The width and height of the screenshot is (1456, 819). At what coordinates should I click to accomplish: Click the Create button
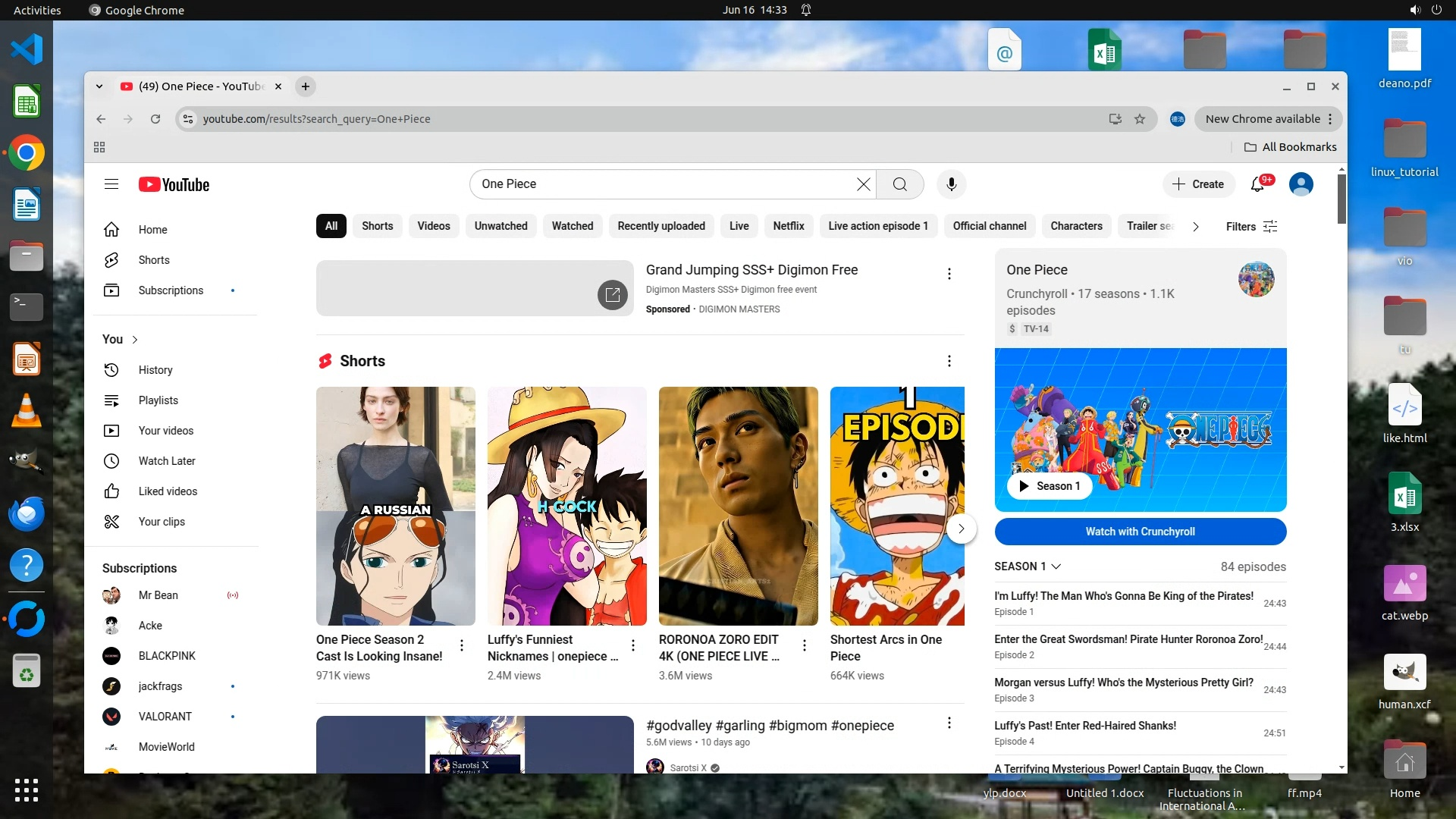pyautogui.click(x=1197, y=184)
